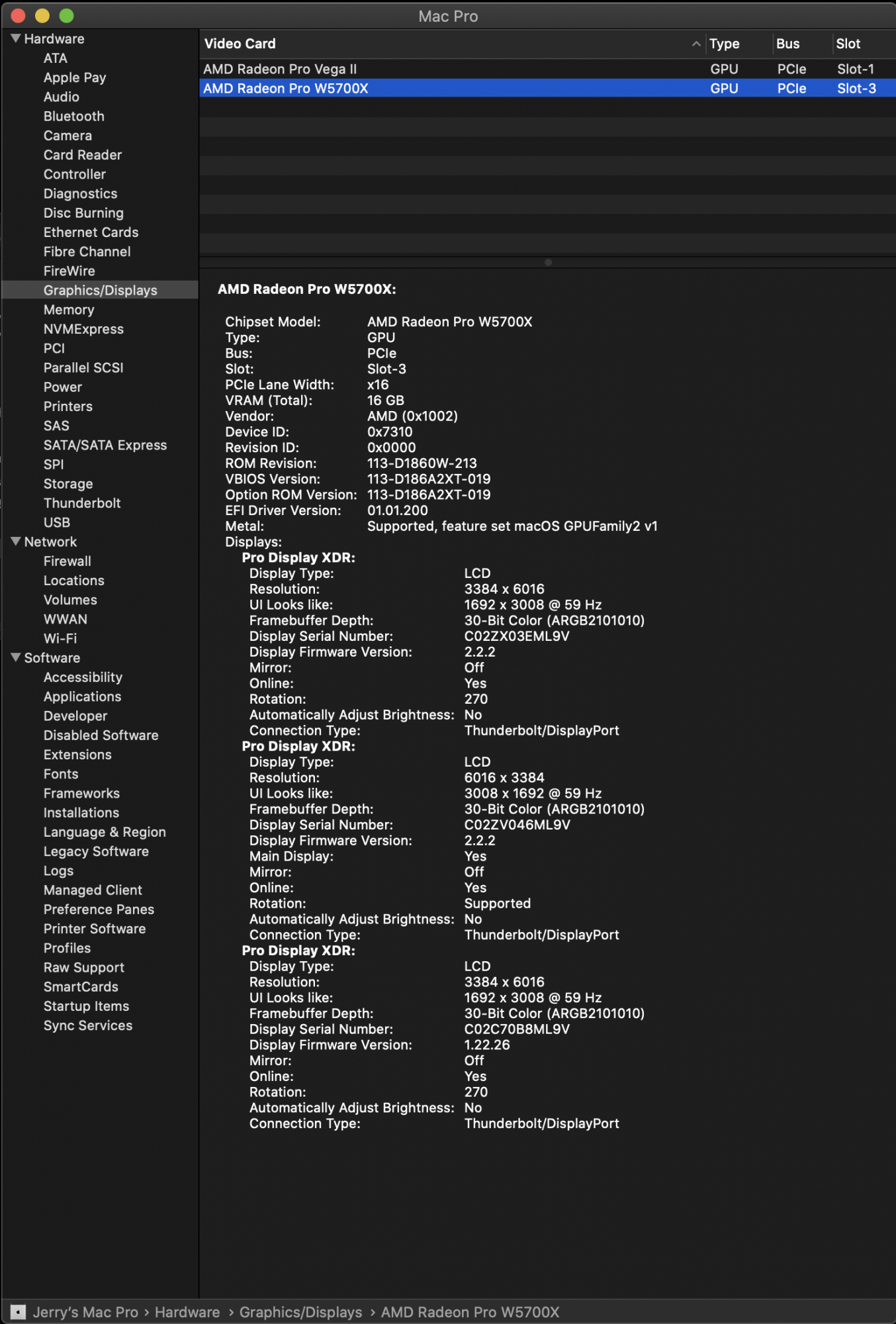
Task: Open Accessibility under Software
Action: click(x=83, y=677)
